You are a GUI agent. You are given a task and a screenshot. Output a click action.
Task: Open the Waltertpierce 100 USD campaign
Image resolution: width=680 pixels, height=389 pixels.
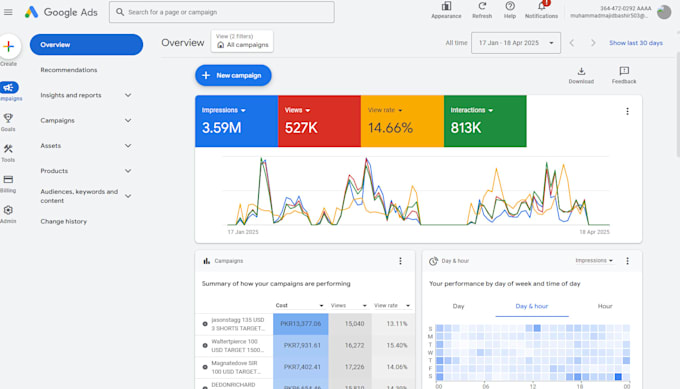[x=237, y=346]
